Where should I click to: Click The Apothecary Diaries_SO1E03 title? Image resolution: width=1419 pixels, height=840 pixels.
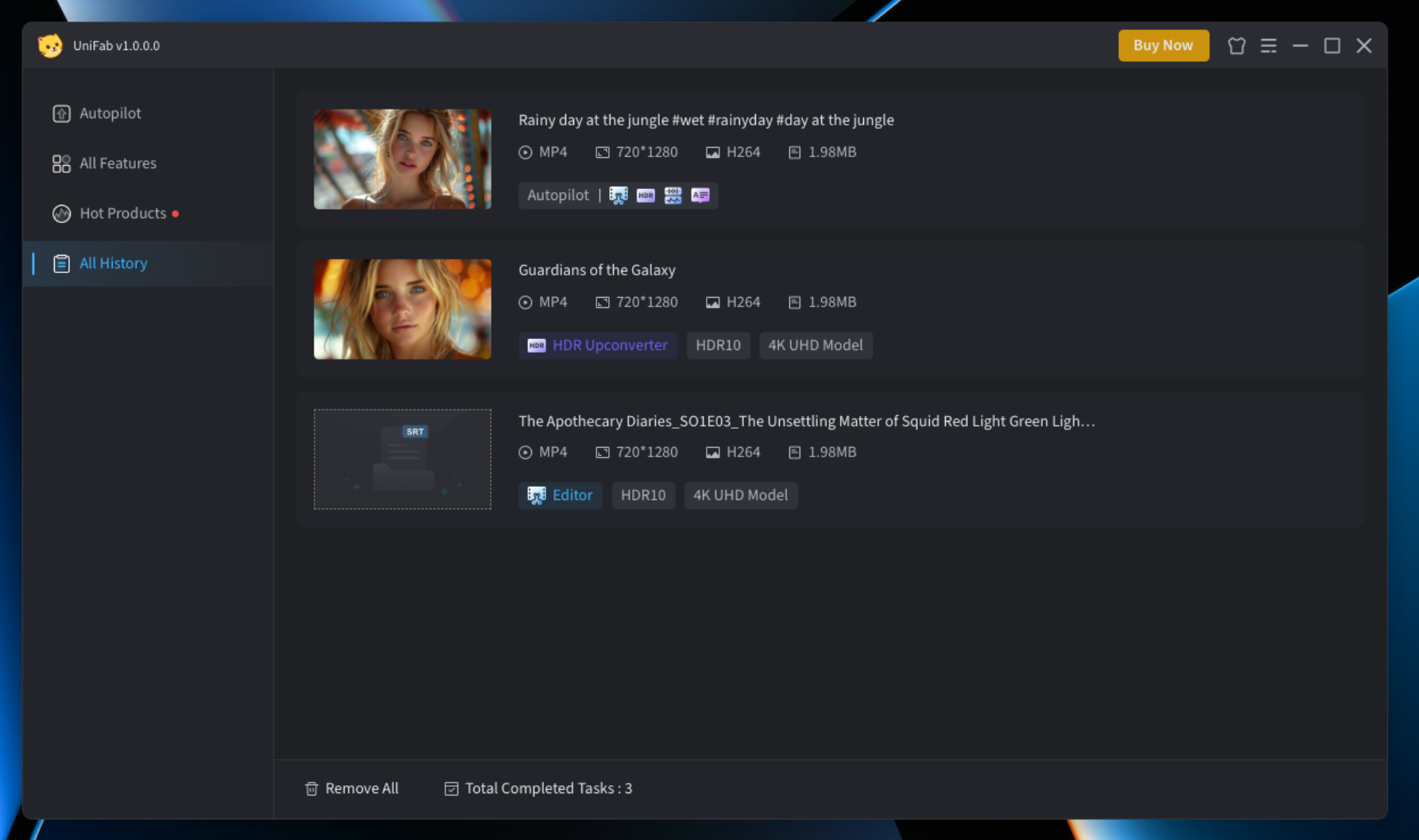coord(807,421)
